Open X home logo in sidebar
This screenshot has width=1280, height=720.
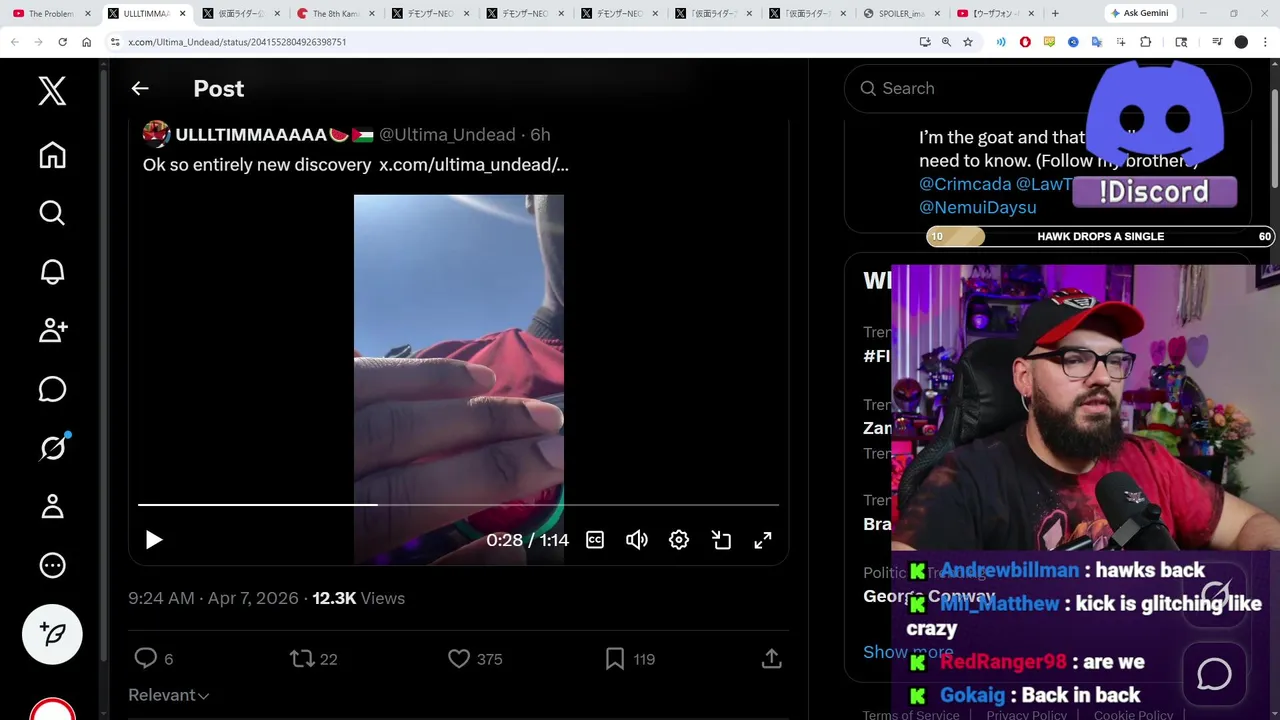click(x=52, y=91)
